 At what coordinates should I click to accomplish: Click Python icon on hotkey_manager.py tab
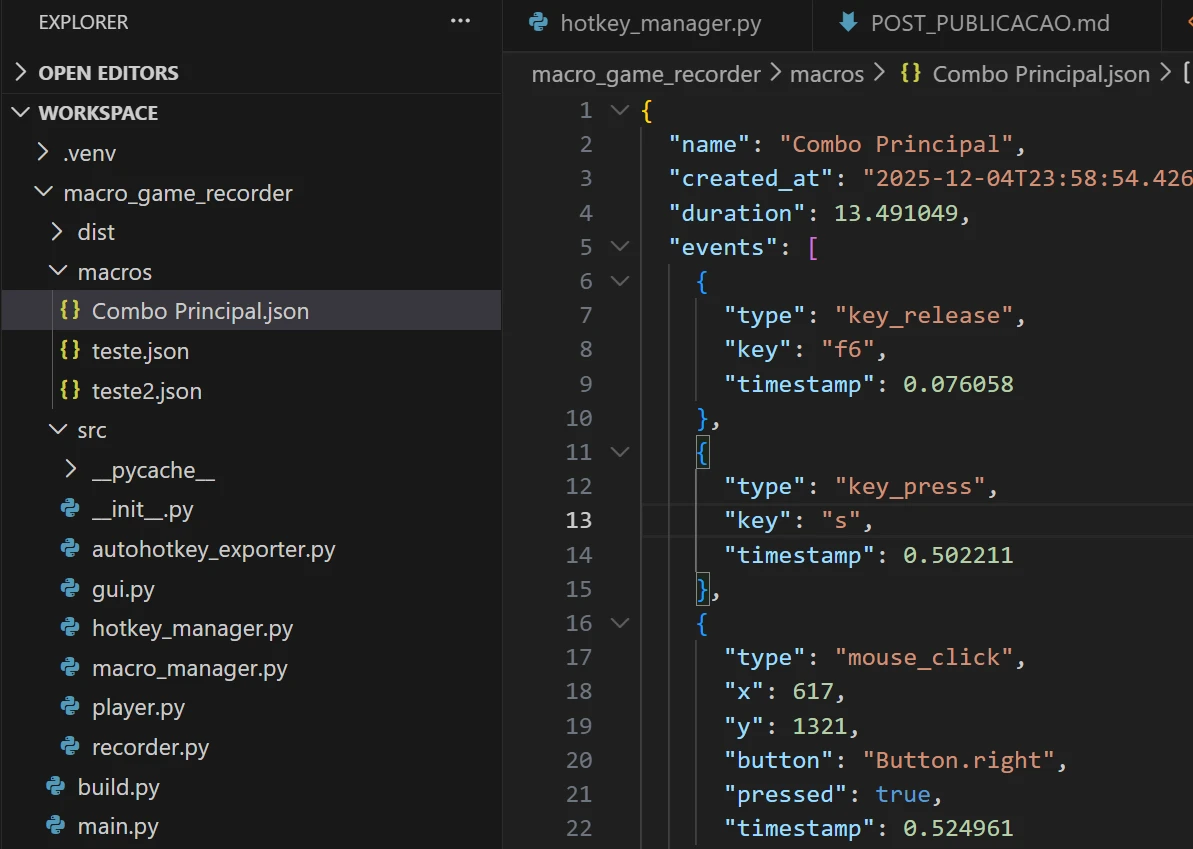(539, 23)
